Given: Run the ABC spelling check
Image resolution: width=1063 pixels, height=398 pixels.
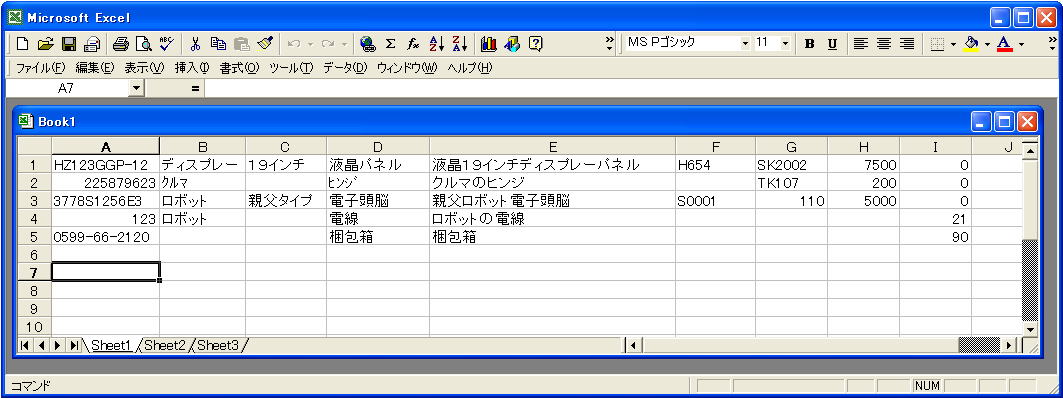Looking at the screenshot, I should tap(166, 44).
